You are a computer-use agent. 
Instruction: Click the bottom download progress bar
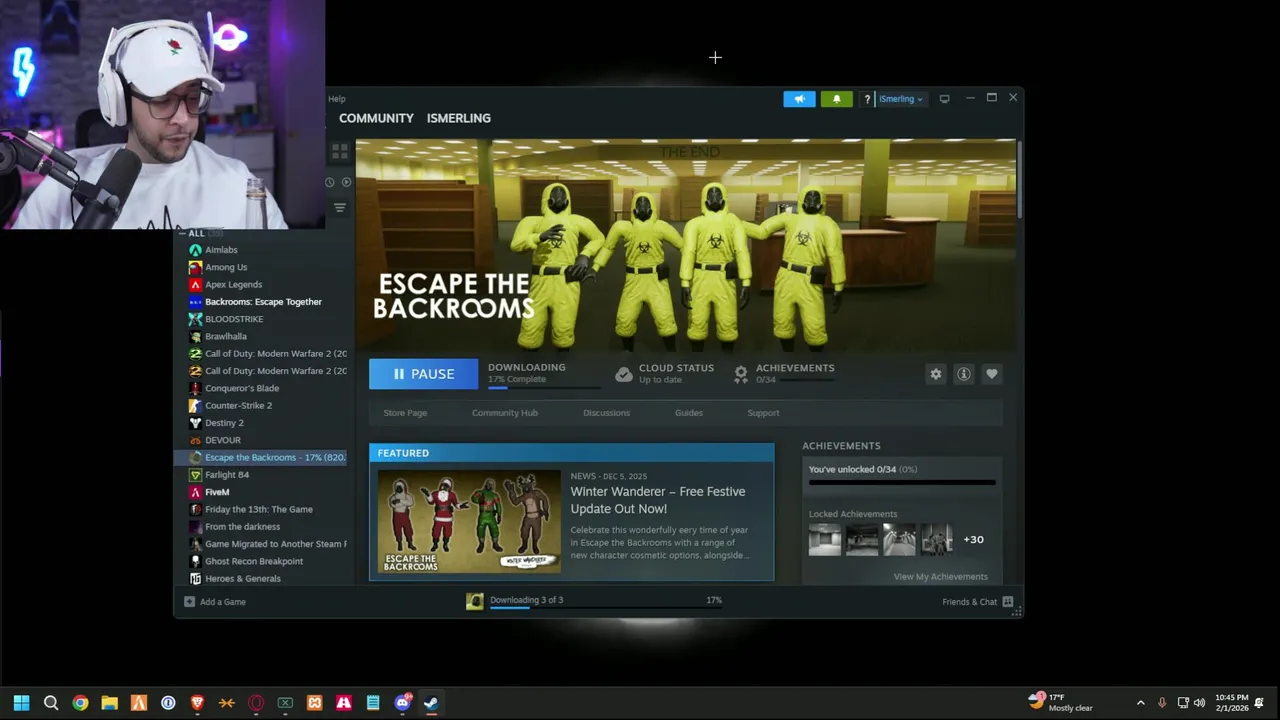[606, 608]
